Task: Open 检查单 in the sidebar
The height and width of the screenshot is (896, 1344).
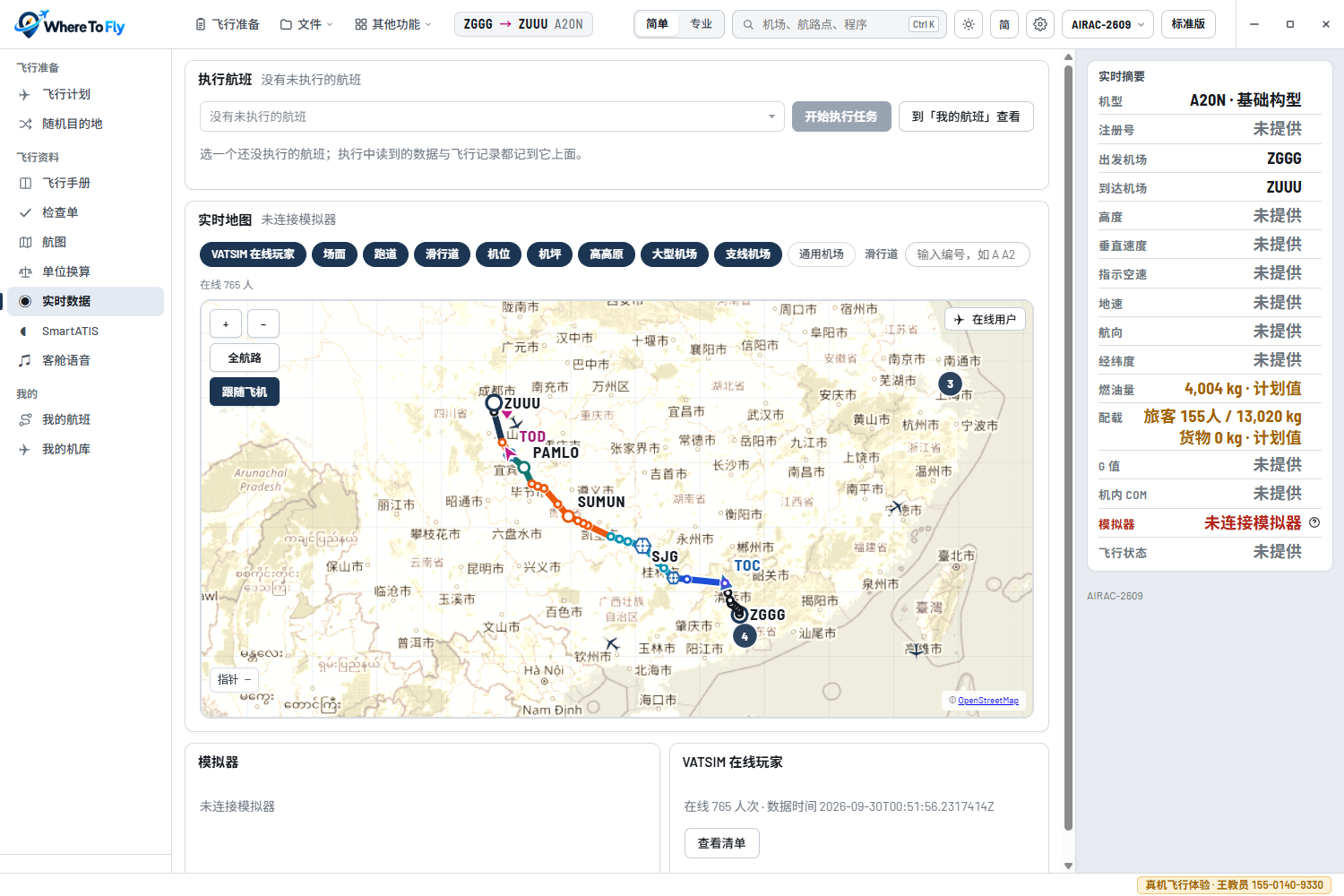Action: pos(85,212)
